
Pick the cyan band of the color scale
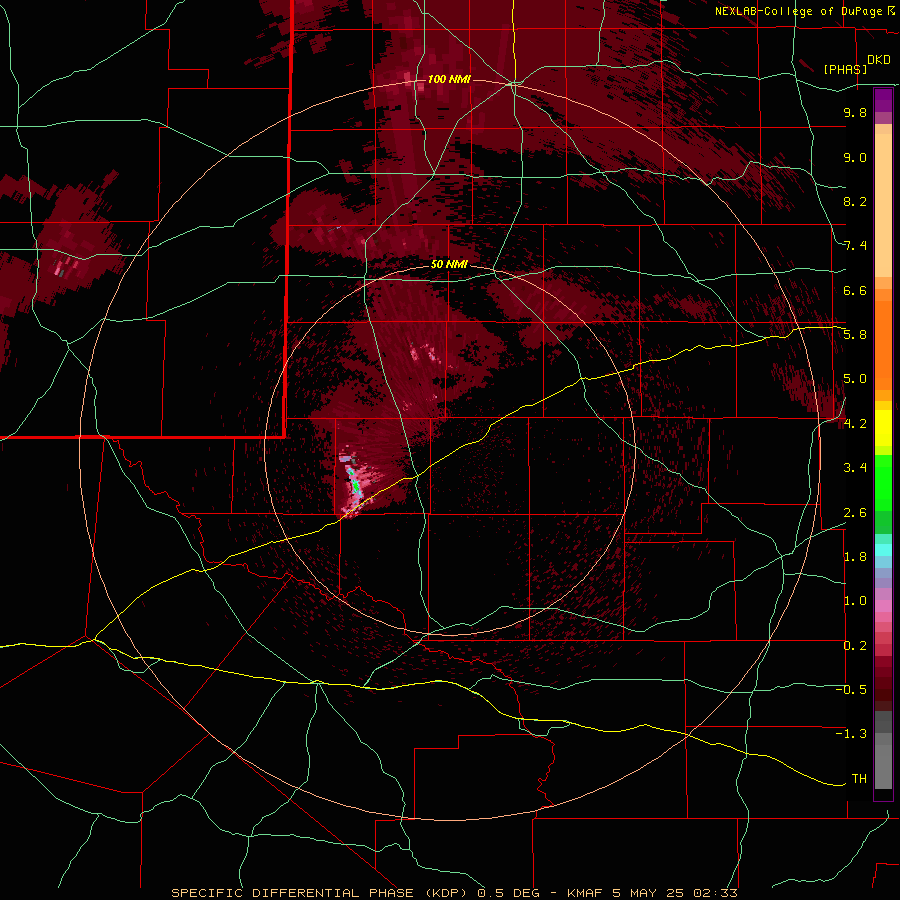tap(883, 550)
